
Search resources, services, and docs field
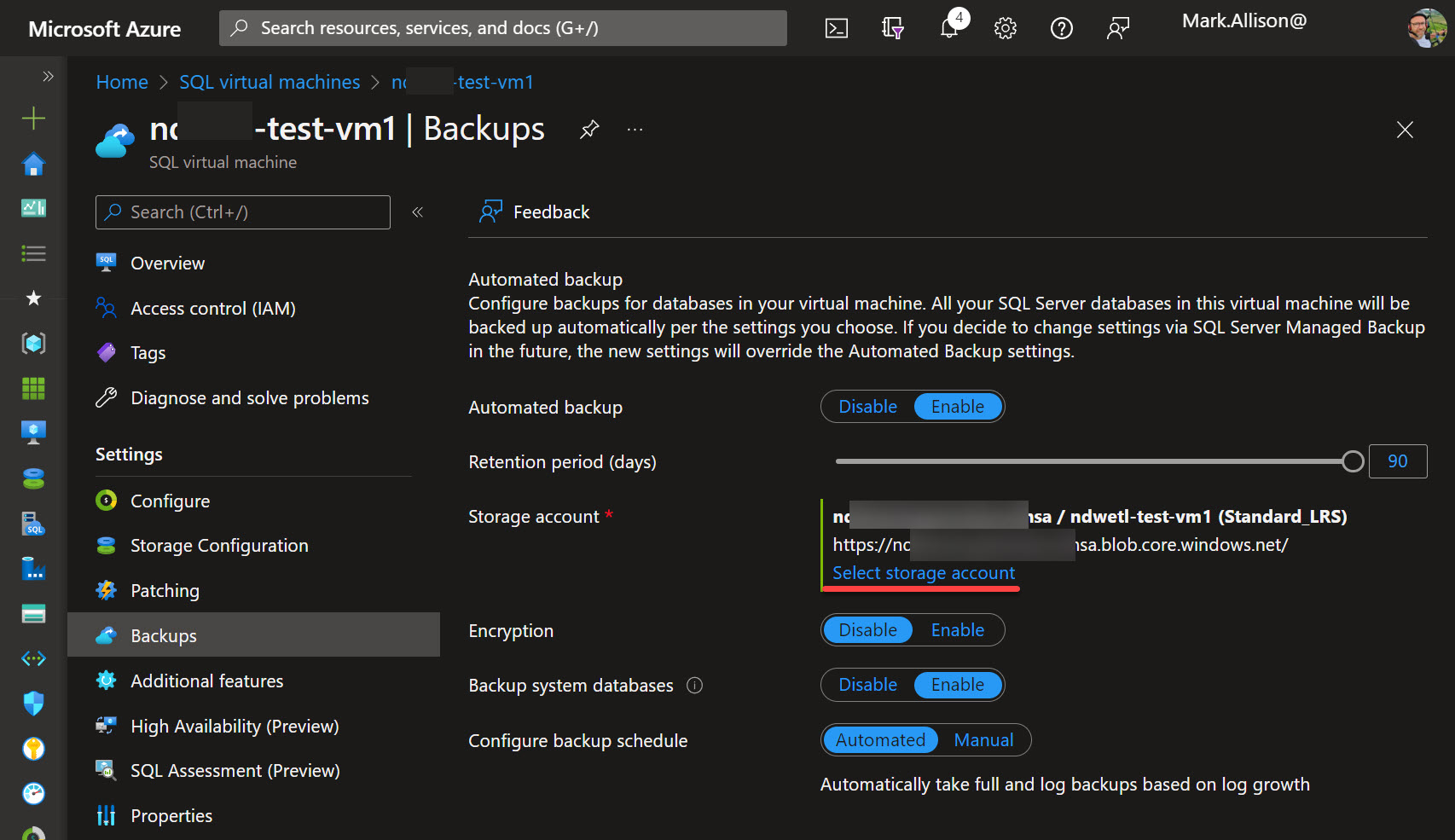click(x=503, y=28)
